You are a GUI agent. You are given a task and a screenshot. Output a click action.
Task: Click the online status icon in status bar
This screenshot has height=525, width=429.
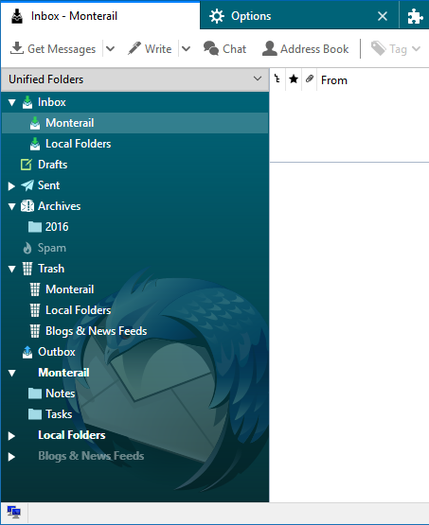point(14,512)
